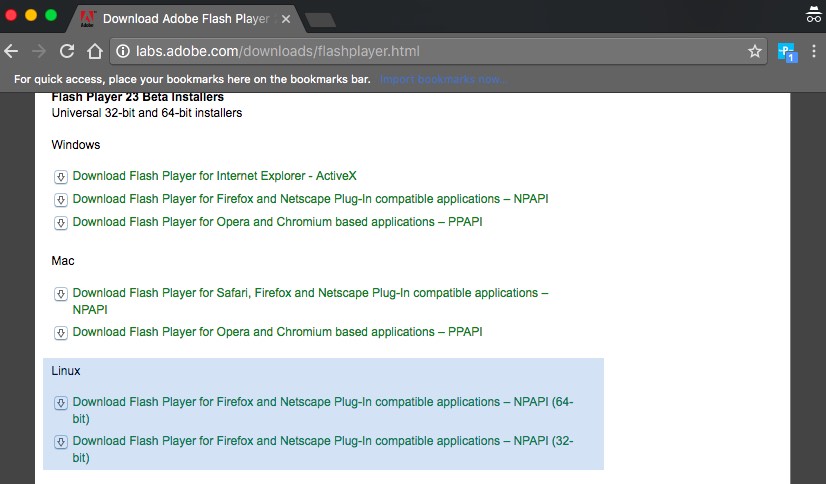The height and width of the screenshot is (484, 826).
Task: Click download icon beside Linux NPAPI 32-bit link
Action: tap(60, 442)
